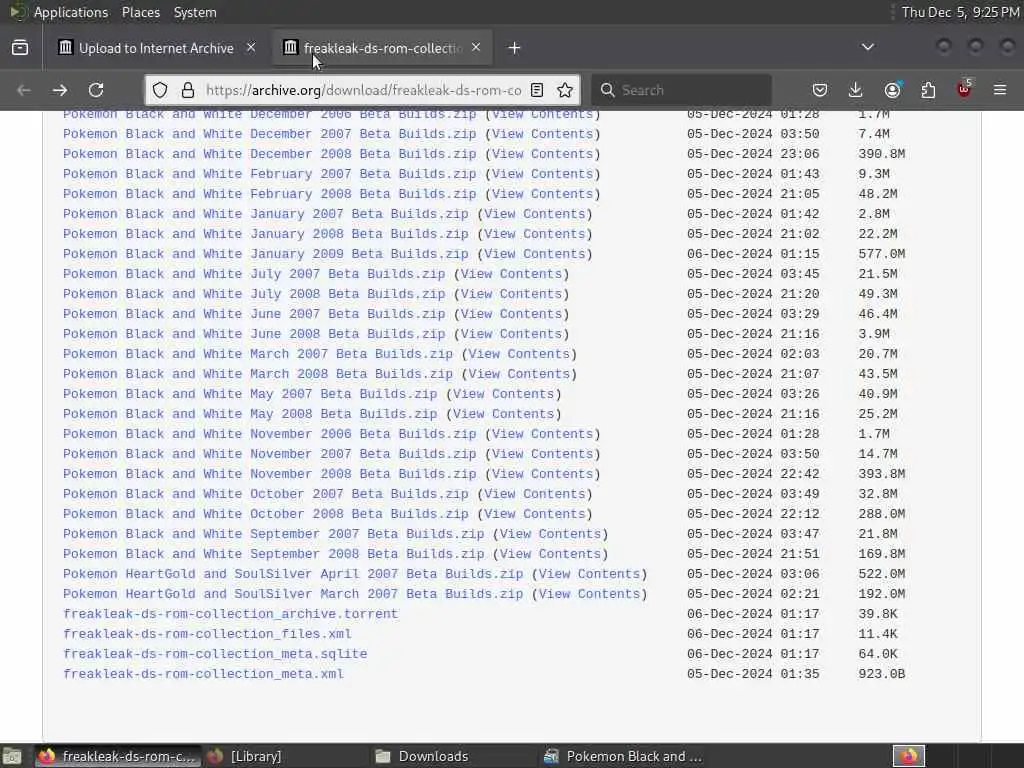Focus the Firefox Search box

pyautogui.click(x=681, y=90)
